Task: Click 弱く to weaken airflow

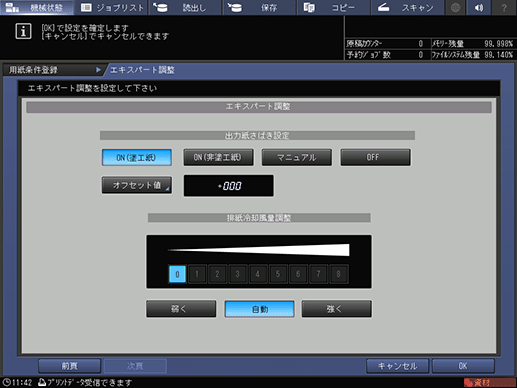Action: [x=181, y=309]
